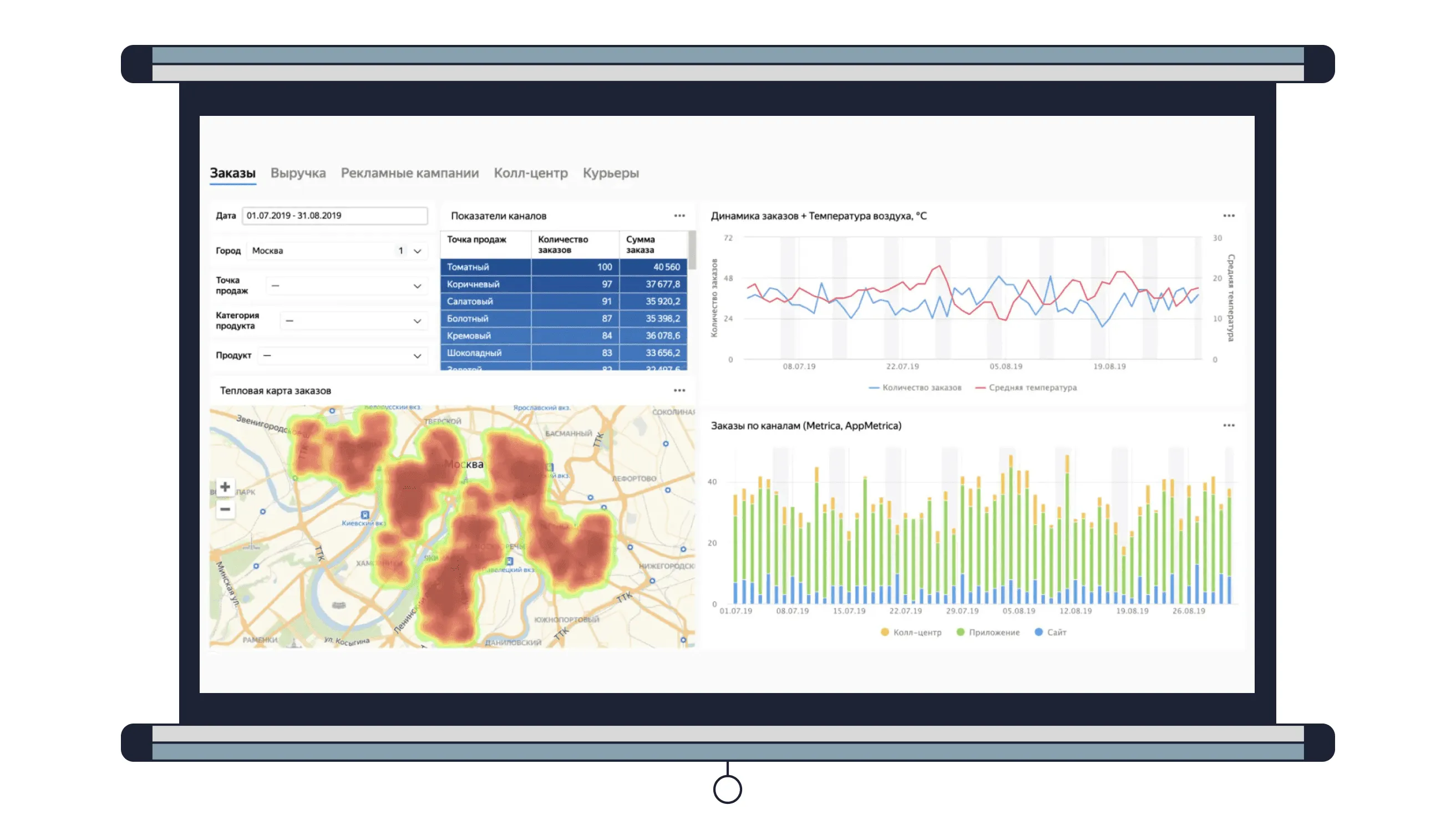The height and width of the screenshot is (815, 1456).
Task: Open the Заказы tab
Action: (x=232, y=173)
